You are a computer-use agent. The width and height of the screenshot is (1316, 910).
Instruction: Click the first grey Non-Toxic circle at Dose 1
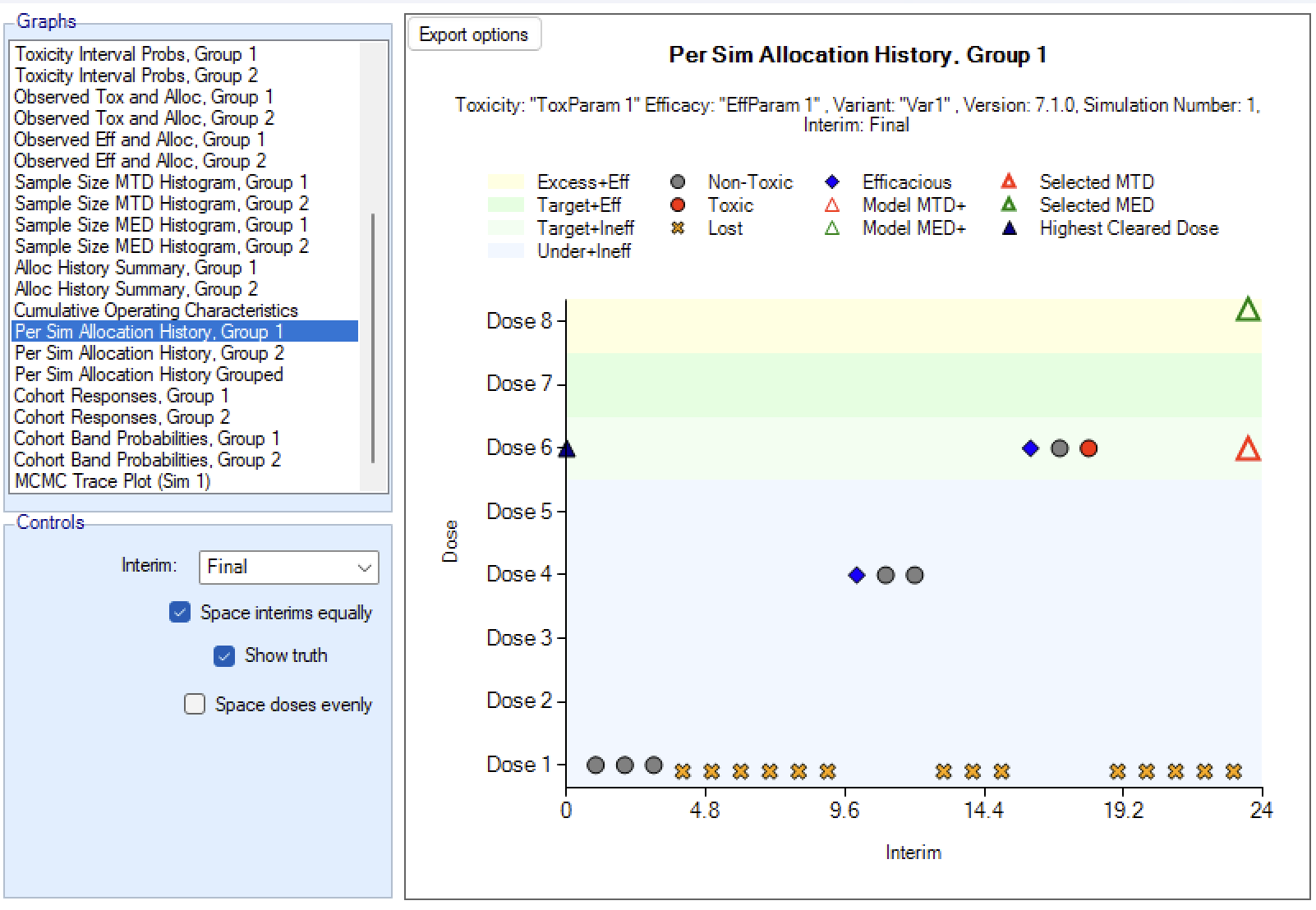[596, 765]
